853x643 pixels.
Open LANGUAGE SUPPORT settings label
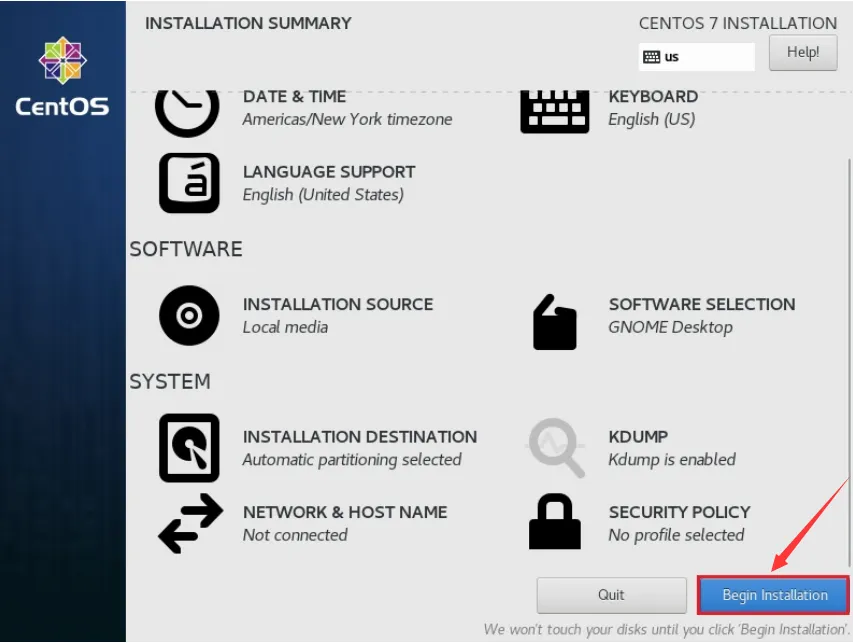pyautogui.click(x=329, y=172)
